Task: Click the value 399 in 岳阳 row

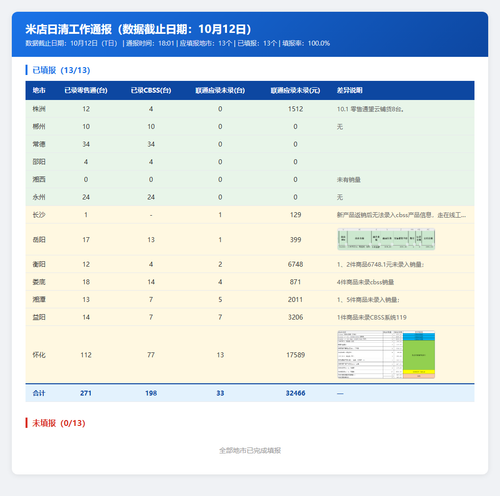Action: (x=295, y=240)
